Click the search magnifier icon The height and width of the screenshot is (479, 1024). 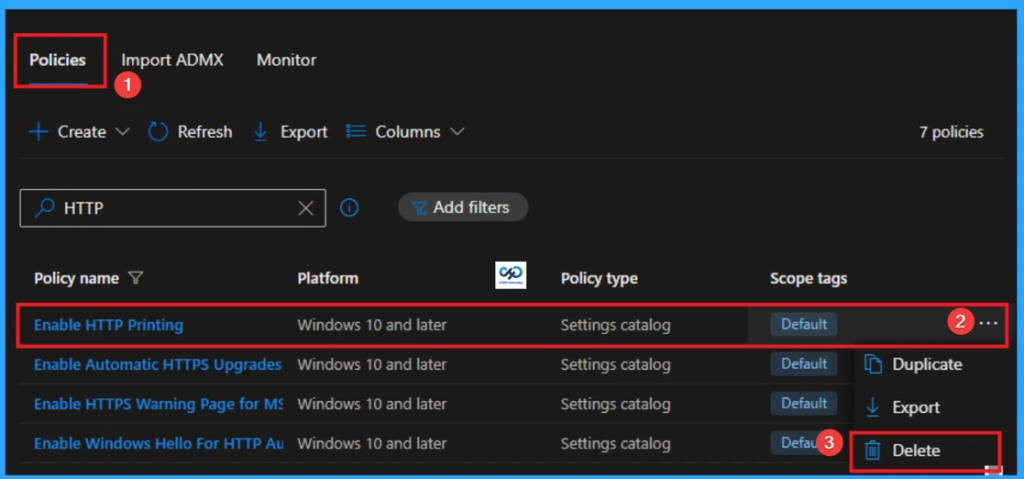pyautogui.click(x=44, y=208)
